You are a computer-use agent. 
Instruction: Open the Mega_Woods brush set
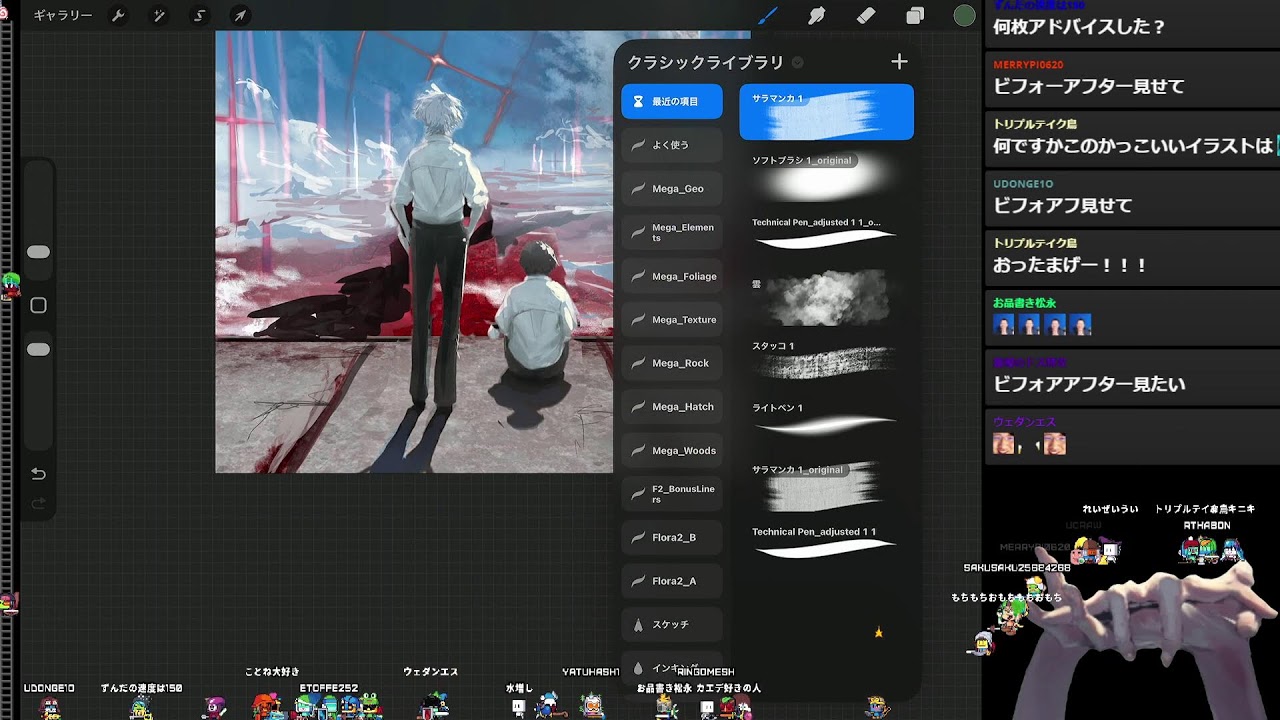pos(672,450)
